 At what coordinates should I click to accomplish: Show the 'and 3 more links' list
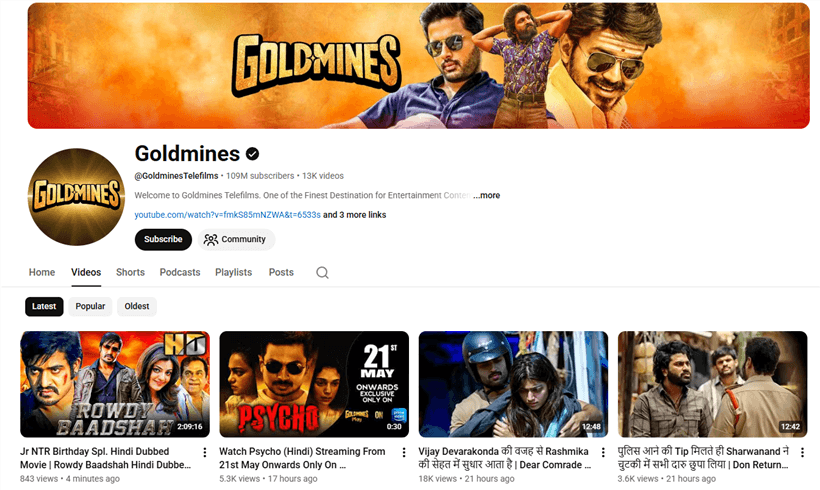tap(355, 215)
